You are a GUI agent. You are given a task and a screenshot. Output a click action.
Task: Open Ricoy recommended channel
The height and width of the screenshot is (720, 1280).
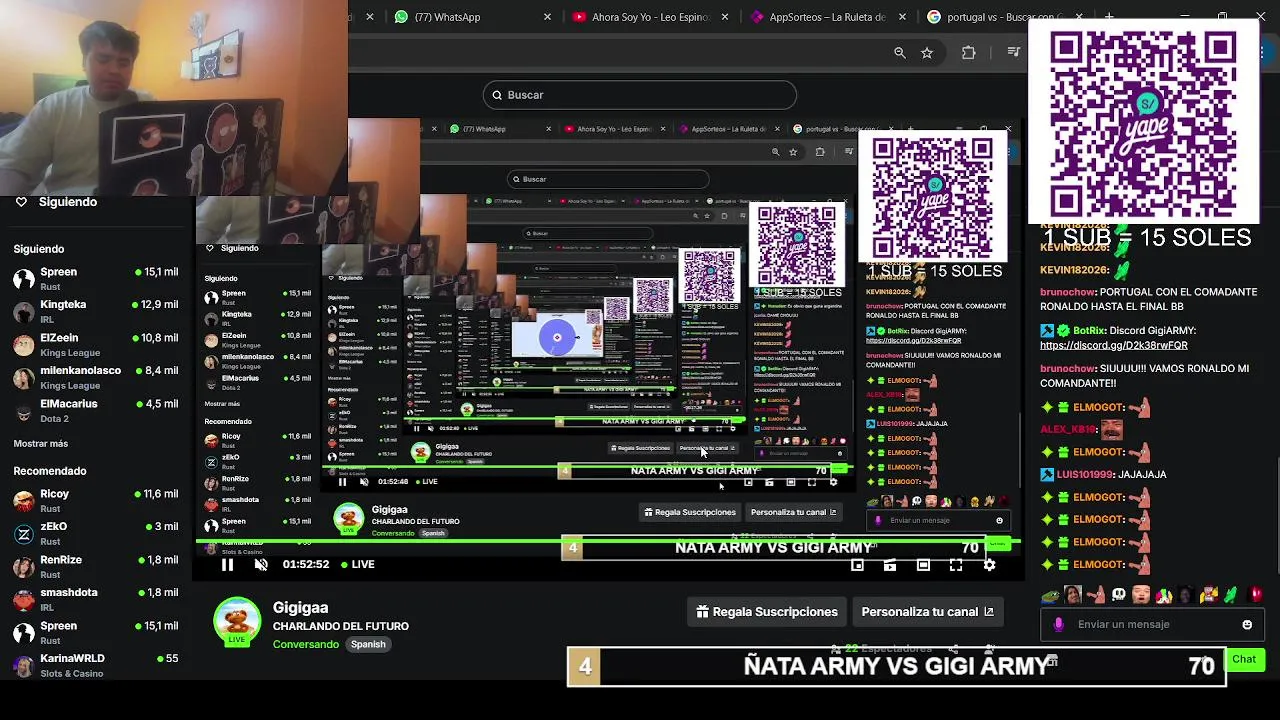tap(96, 500)
